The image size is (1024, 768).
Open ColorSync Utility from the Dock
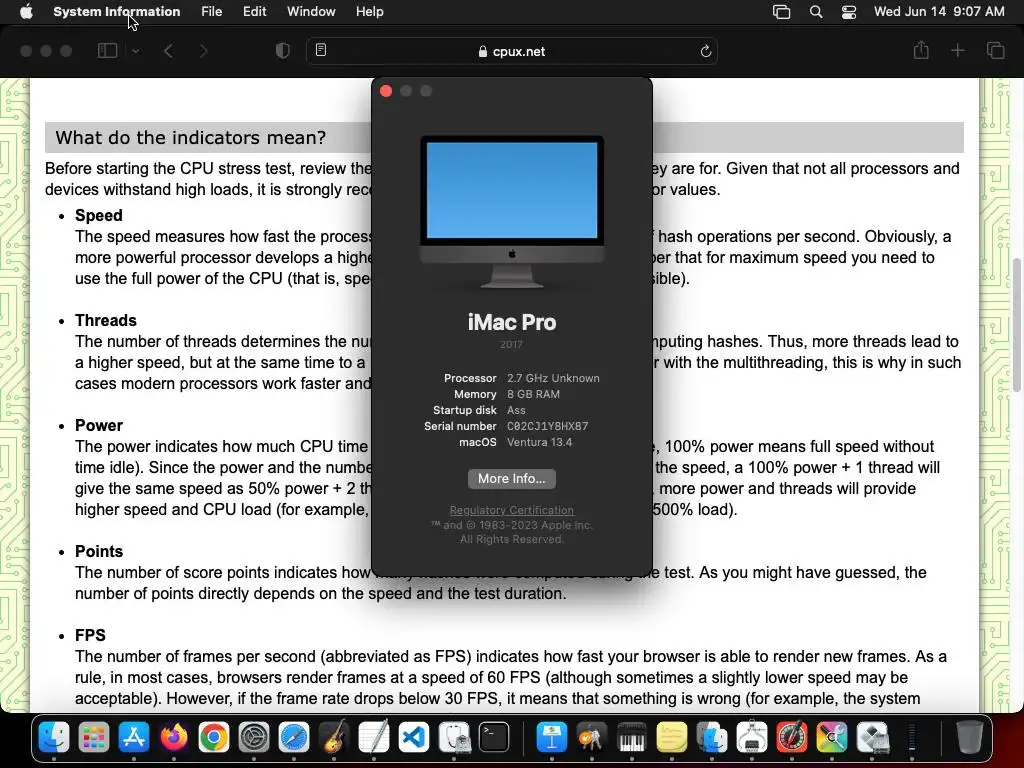pos(831,738)
